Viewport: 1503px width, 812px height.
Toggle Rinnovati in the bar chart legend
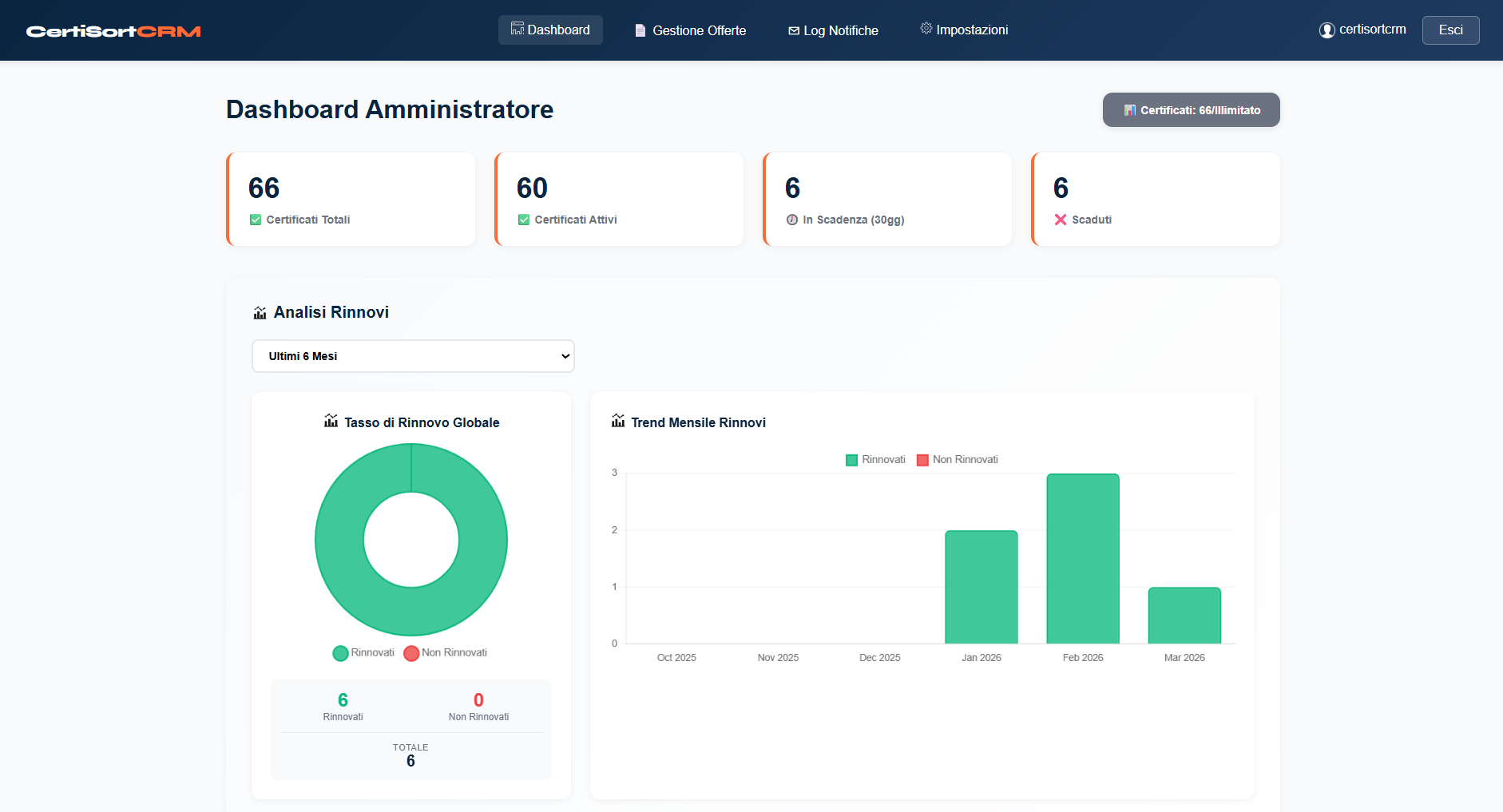click(x=875, y=459)
